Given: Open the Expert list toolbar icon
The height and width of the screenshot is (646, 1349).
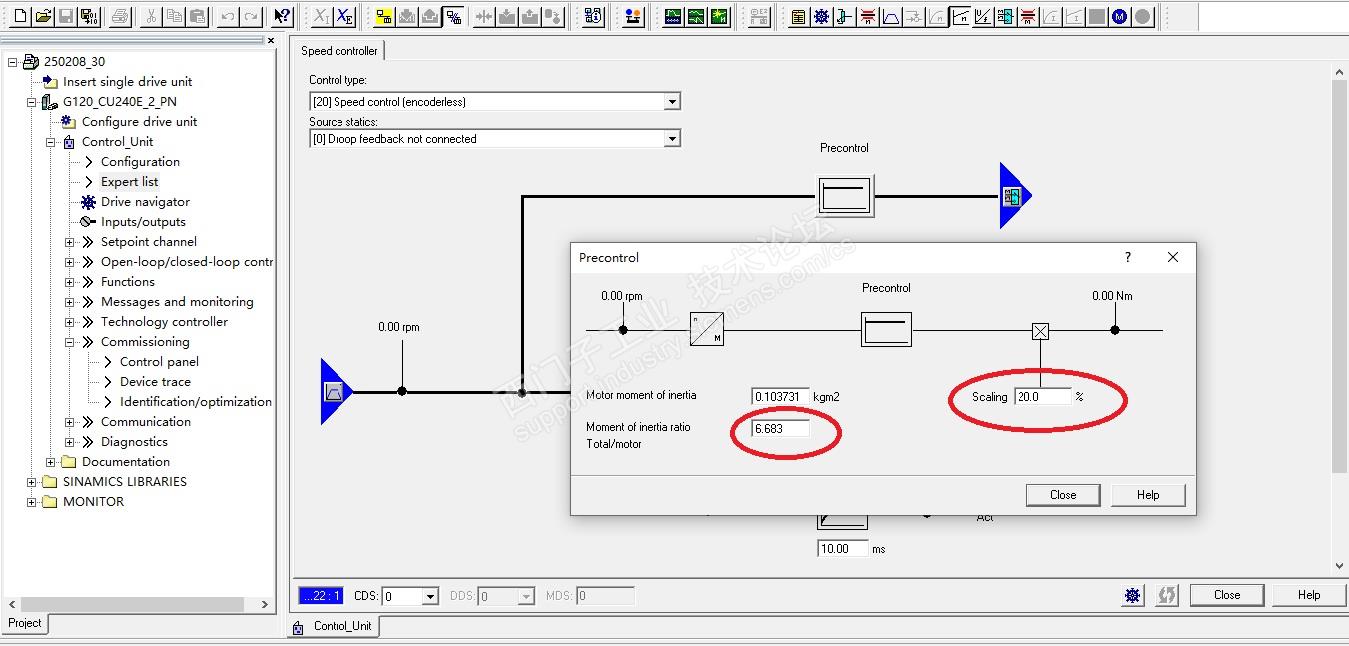Looking at the screenshot, I should [798, 16].
